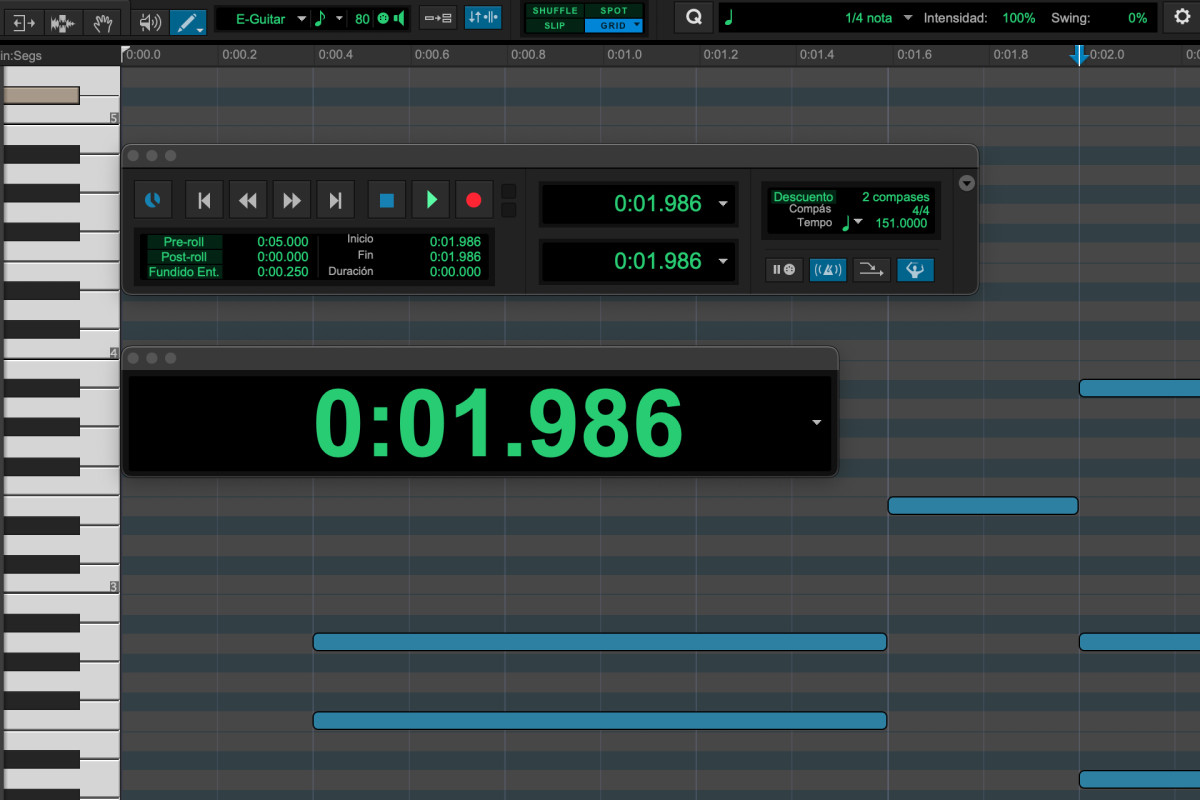The width and height of the screenshot is (1200, 800).
Task: Click the 4/4 Compás meter value
Action: click(920, 210)
